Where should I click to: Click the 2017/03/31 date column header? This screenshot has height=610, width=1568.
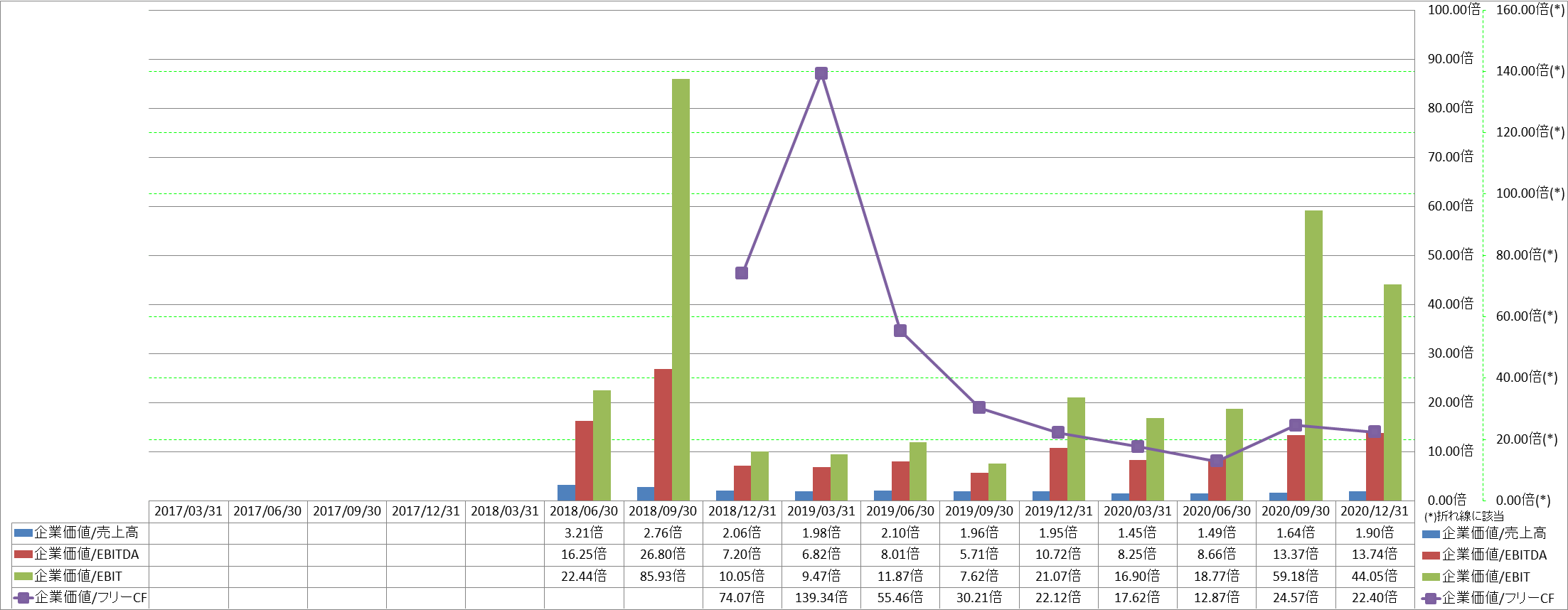tap(188, 511)
